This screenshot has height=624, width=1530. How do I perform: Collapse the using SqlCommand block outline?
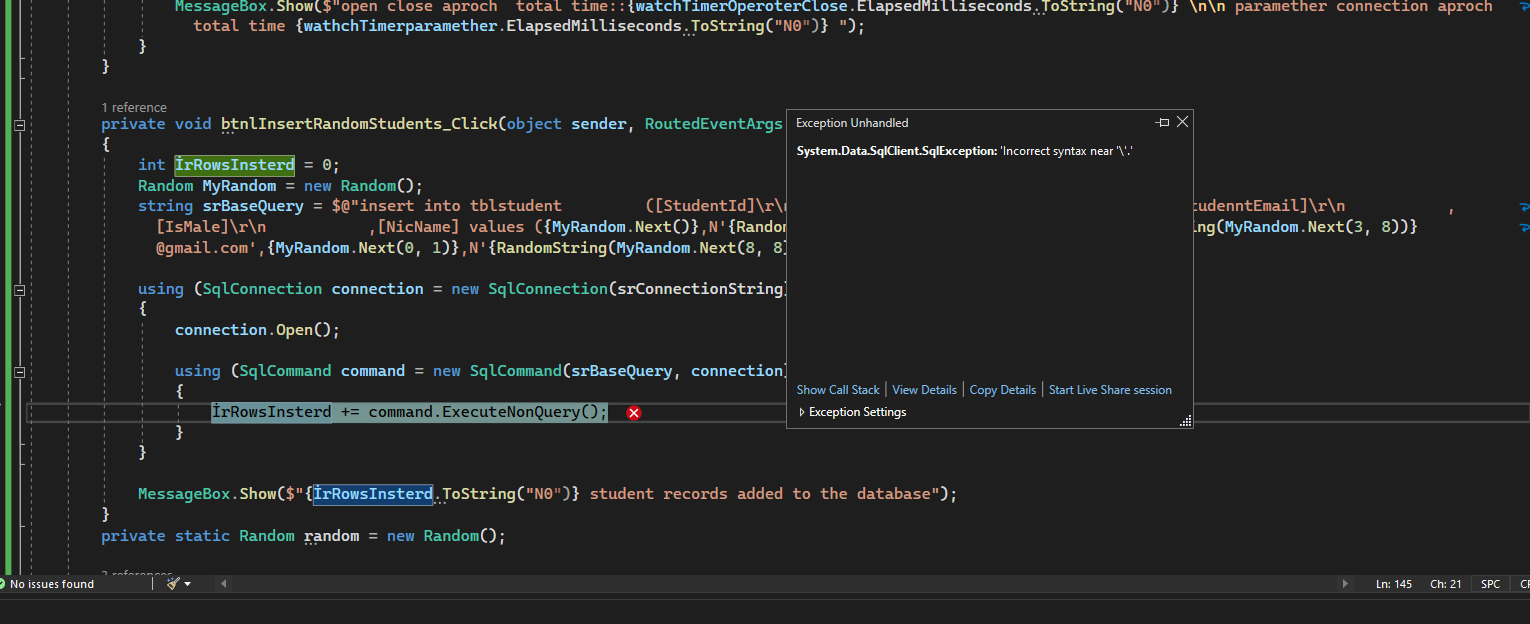coord(19,372)
